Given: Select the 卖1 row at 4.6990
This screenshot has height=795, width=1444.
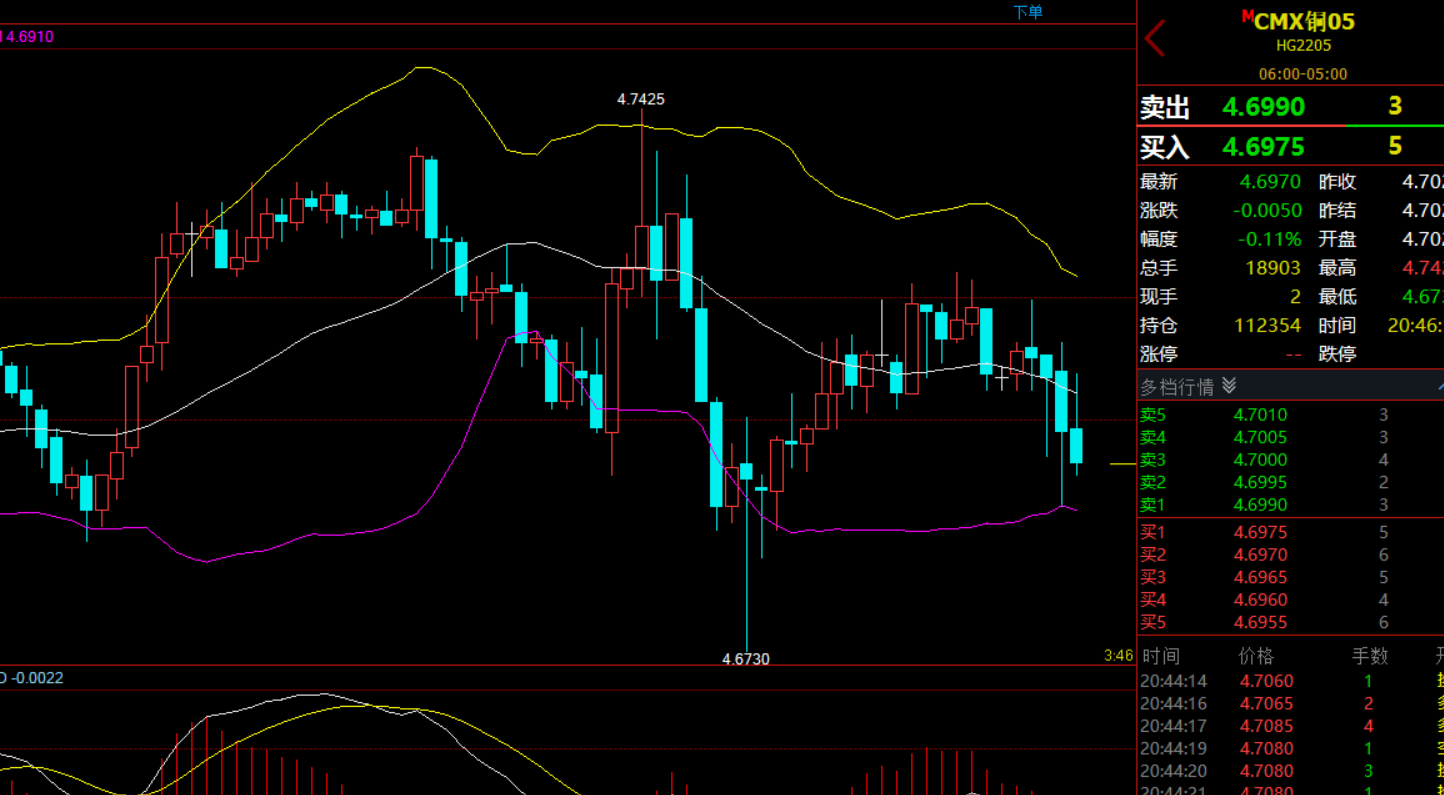Looking at the screenshot, I should (1290, 505).
